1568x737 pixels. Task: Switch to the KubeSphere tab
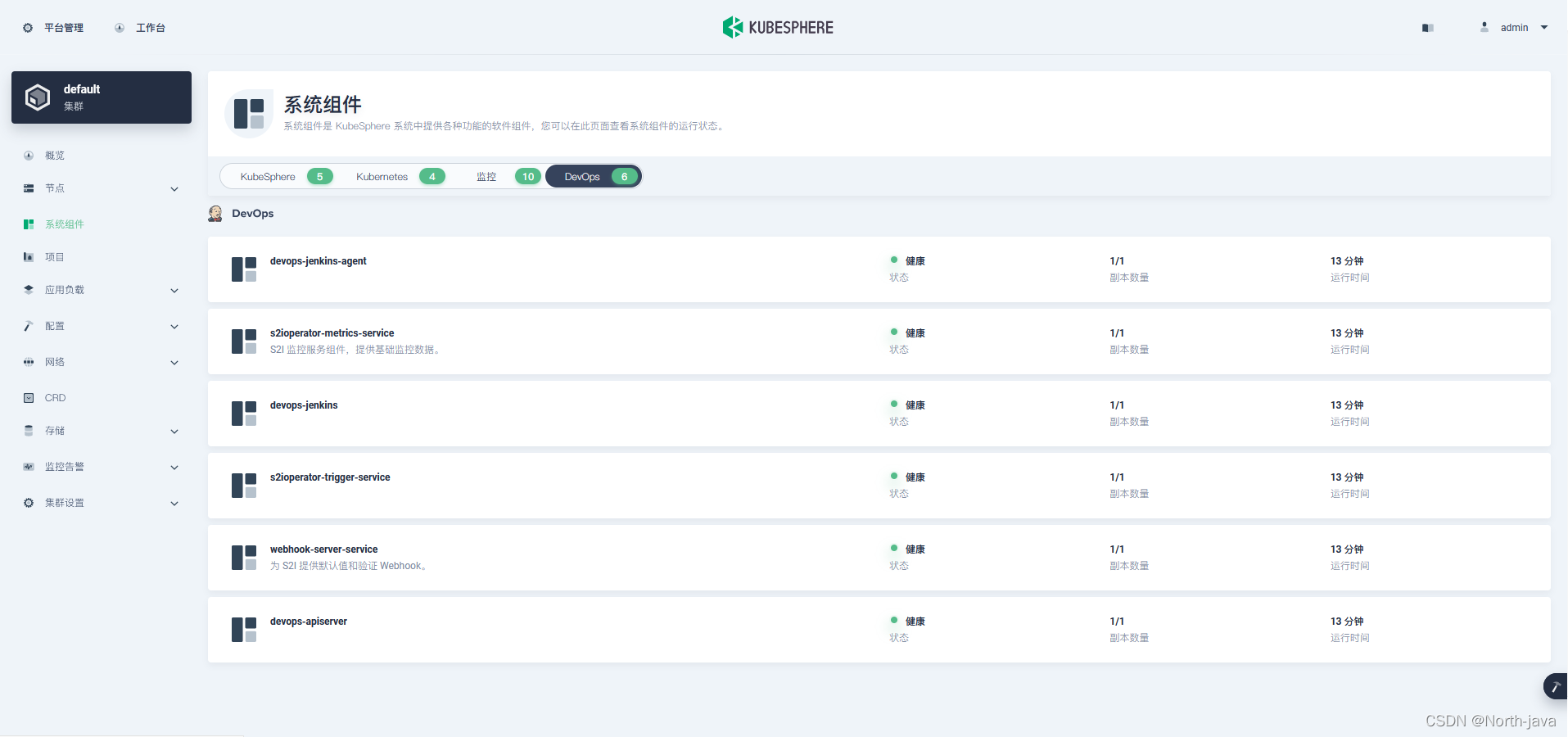[x=286, y=177]
